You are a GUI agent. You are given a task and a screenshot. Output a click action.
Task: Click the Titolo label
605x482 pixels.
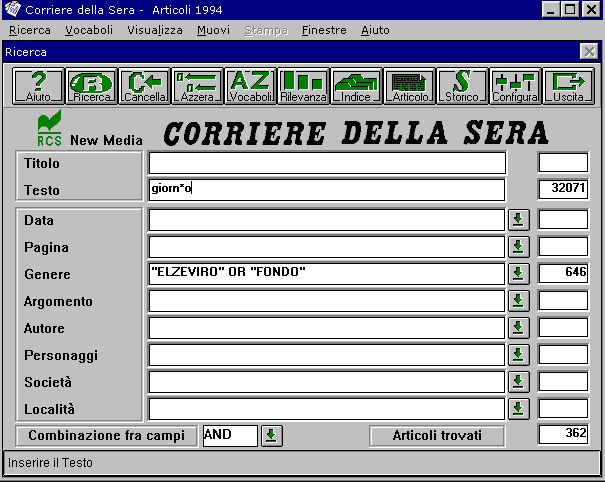click(42, 164)
